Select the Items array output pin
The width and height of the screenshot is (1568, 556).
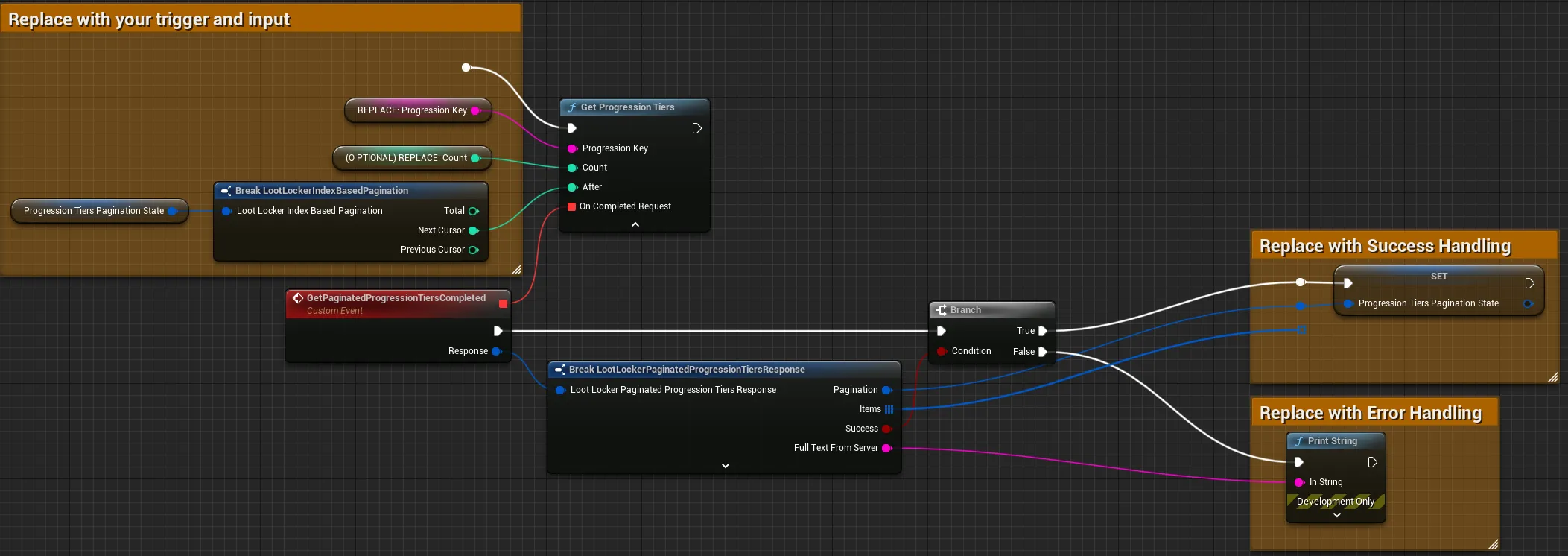889,409
